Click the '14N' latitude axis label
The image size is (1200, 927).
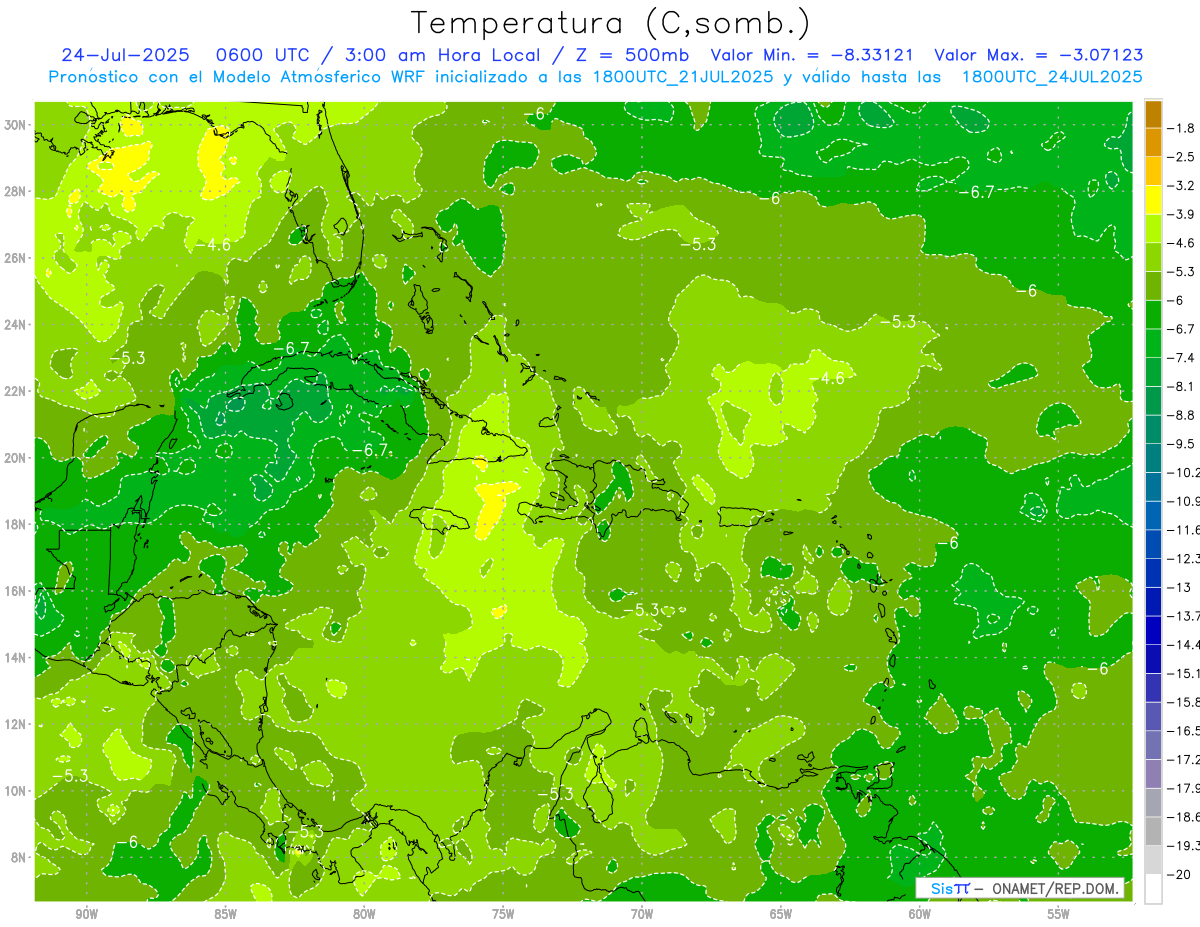tap(16, 658)
